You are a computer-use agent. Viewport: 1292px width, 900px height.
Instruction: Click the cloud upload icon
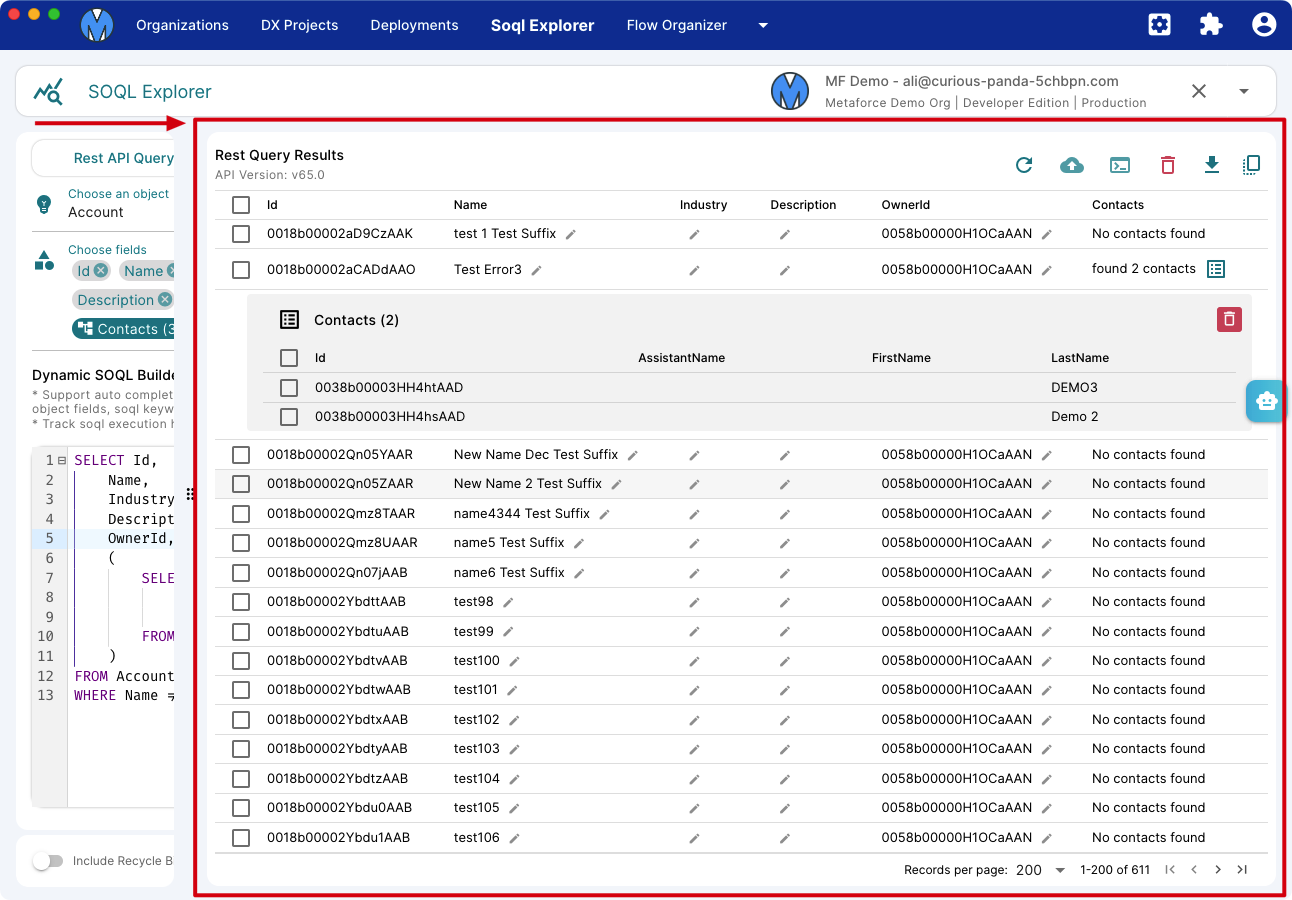click(1072, 165)
